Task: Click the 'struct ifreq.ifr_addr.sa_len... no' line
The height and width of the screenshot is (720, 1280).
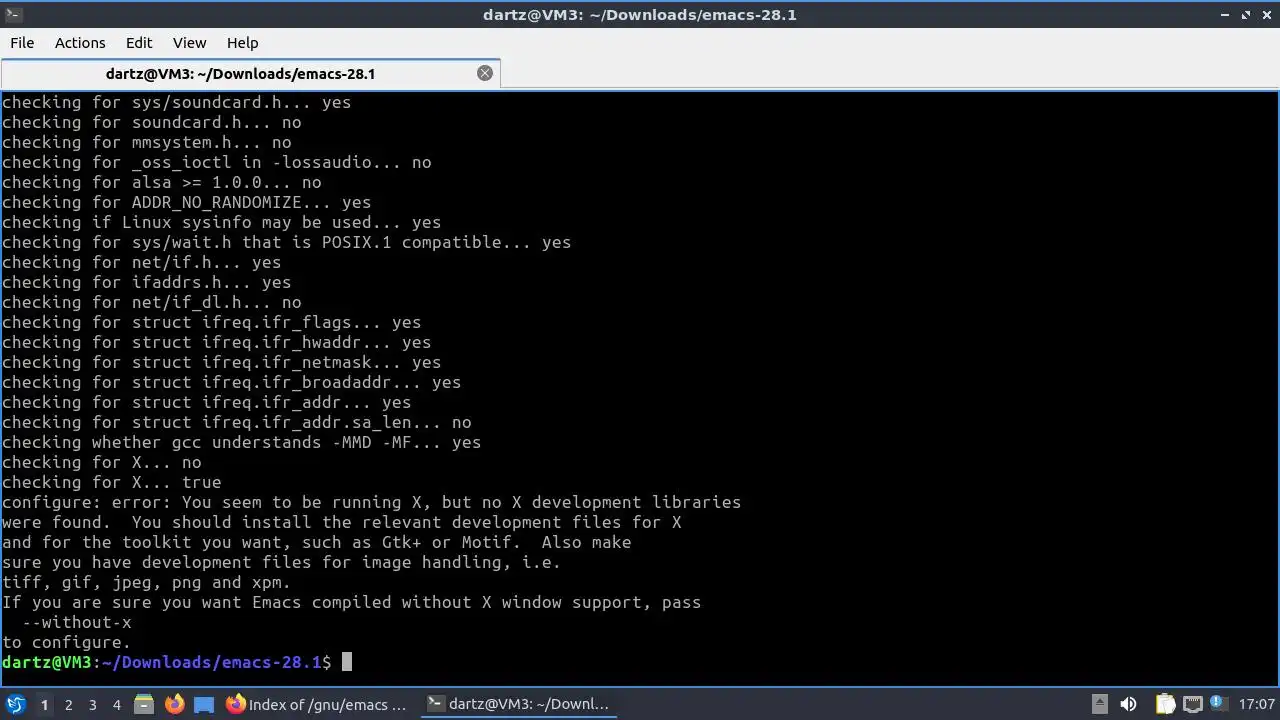Action: click(236, 422)
